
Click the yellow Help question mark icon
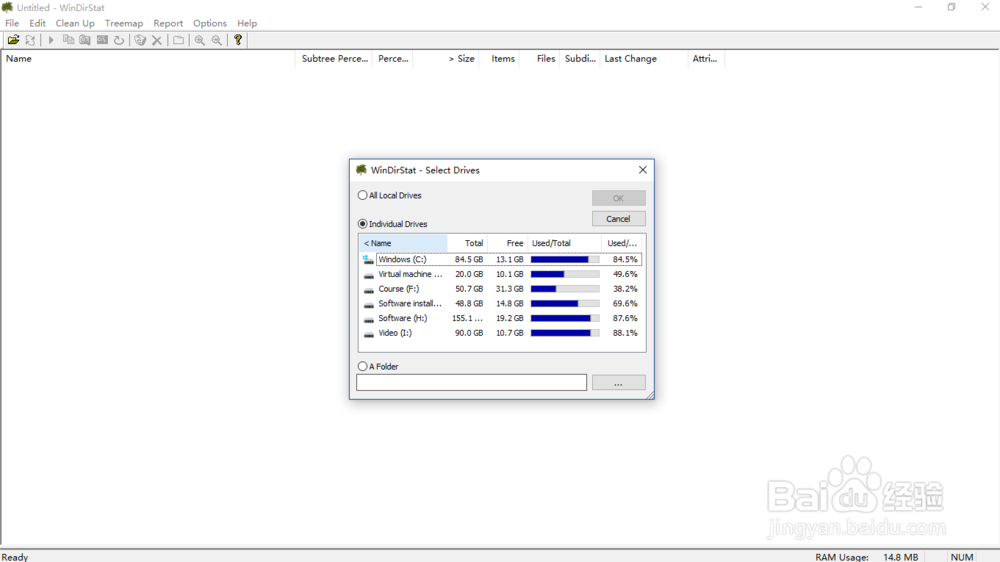click(x=238, y=40)
